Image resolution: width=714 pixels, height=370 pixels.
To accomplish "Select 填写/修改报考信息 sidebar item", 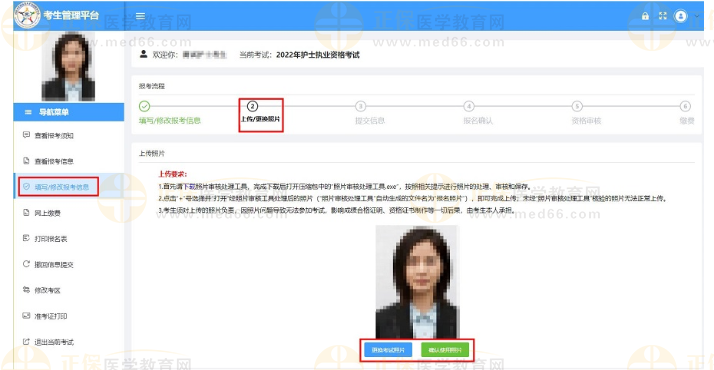I will pyautogui.click(x=58, y=187).
